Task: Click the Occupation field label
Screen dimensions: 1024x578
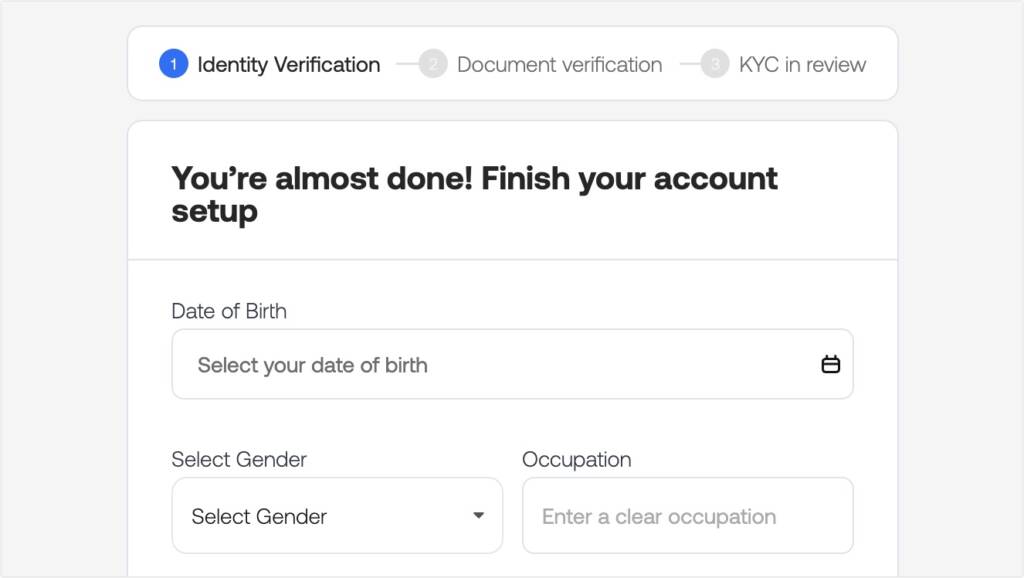Action: [577, 459]
